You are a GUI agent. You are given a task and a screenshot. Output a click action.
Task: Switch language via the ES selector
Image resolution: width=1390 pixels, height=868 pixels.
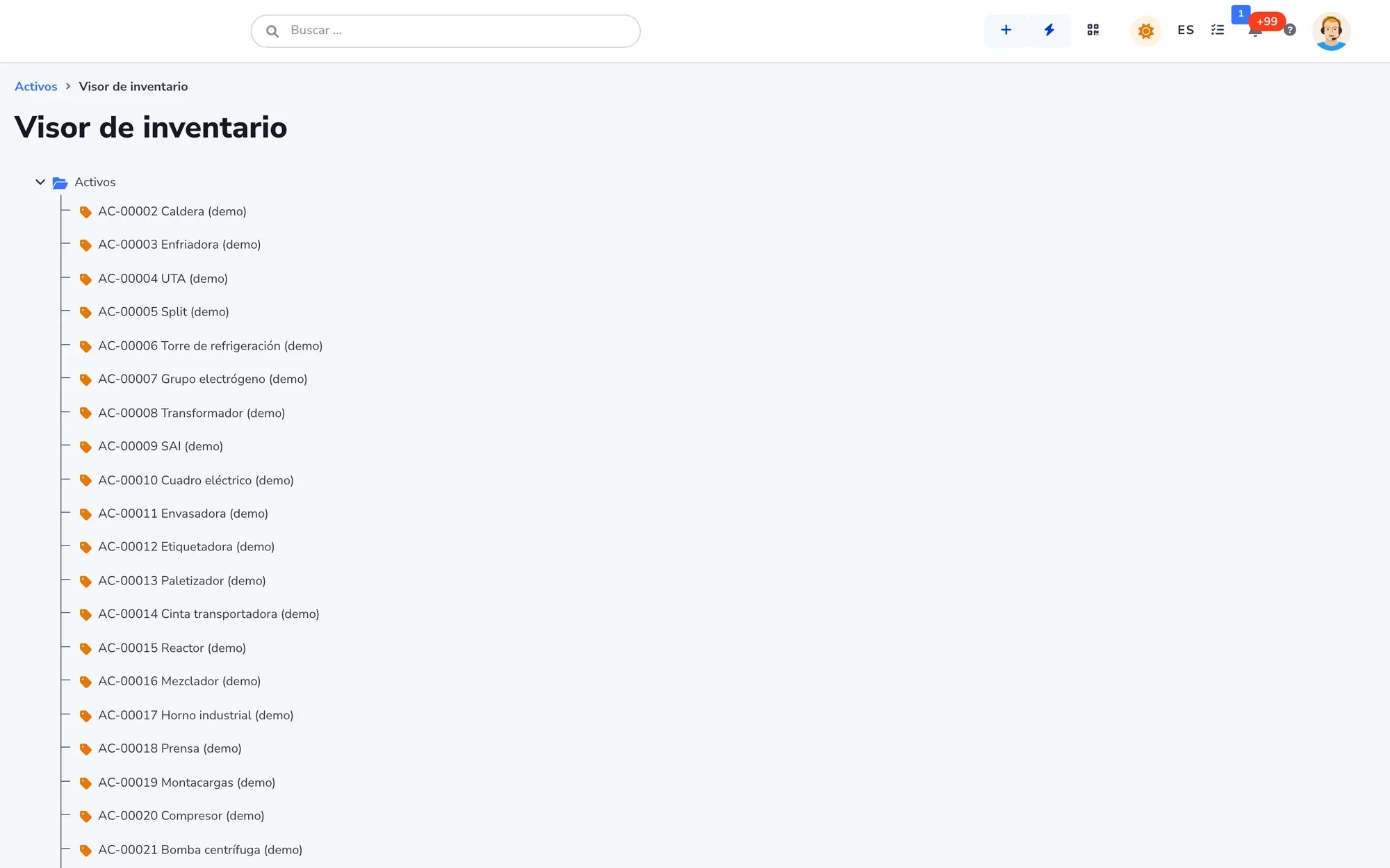pos(1186,30)
